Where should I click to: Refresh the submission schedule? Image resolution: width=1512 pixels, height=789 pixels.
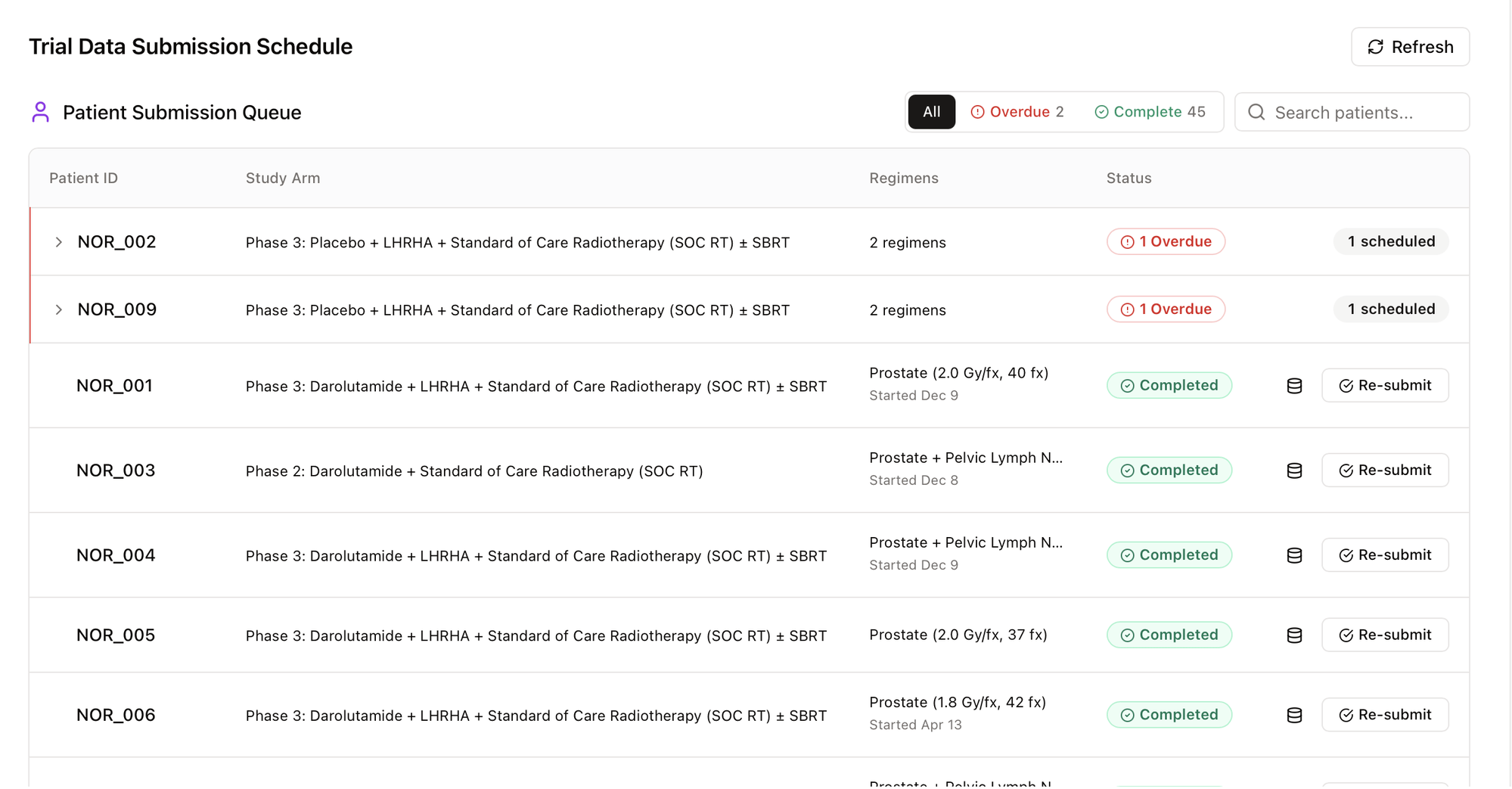click(1410, 47)
